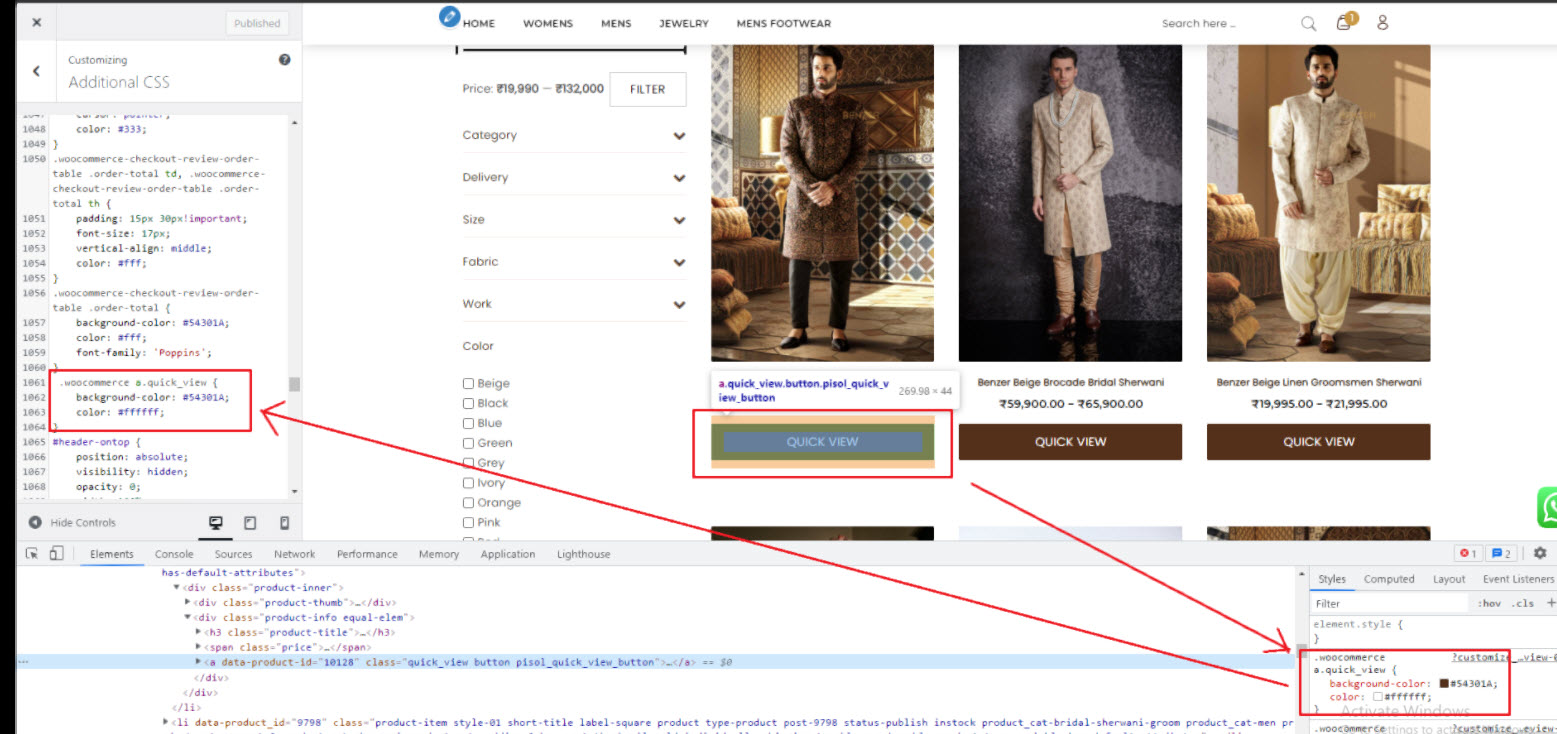The height and width of the screenshot is (734, 1557).
Task: Click the red errors counter badge
Action: pyautogui.click(x=1468, y=553)
